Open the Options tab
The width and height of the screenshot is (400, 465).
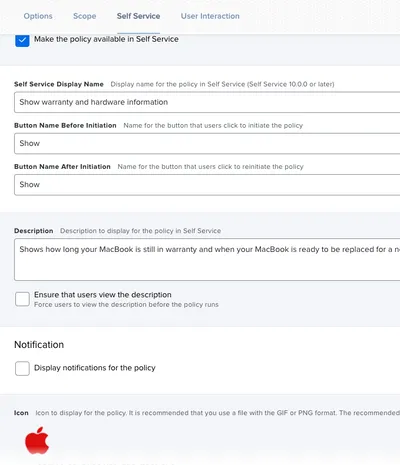38,16
